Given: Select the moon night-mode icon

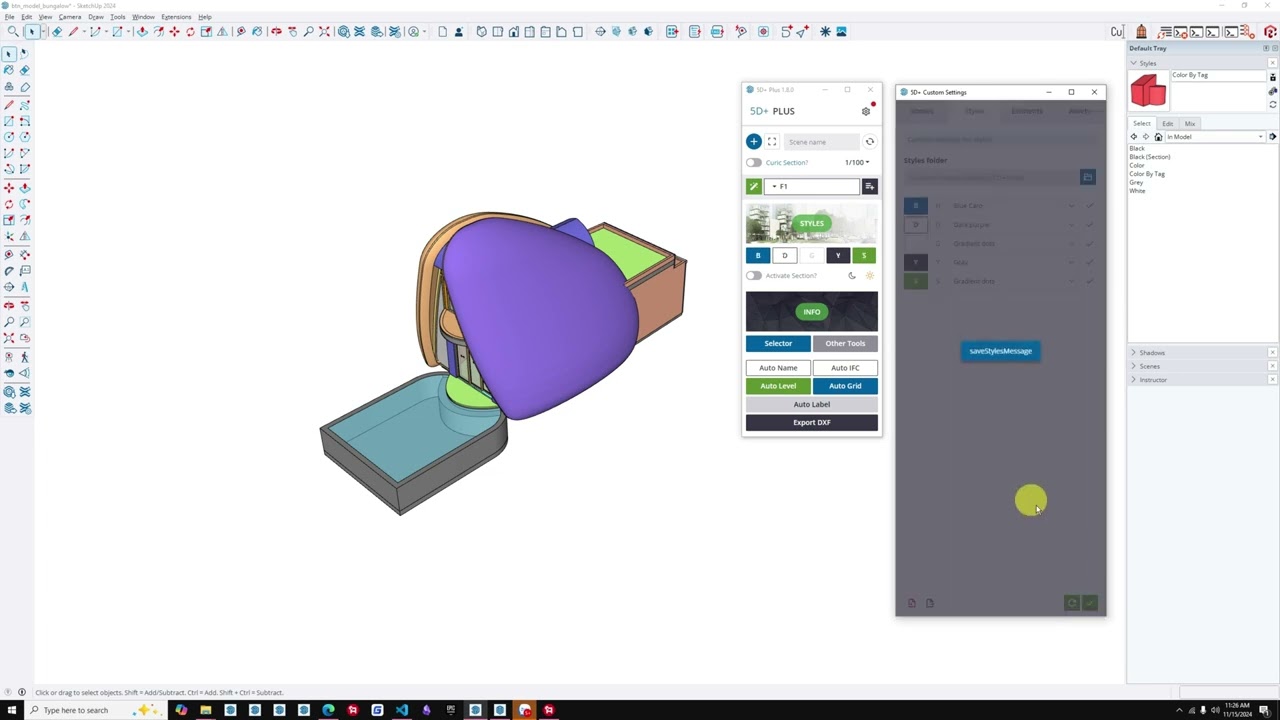Looking at the screenshot, I should coord(852,276).
